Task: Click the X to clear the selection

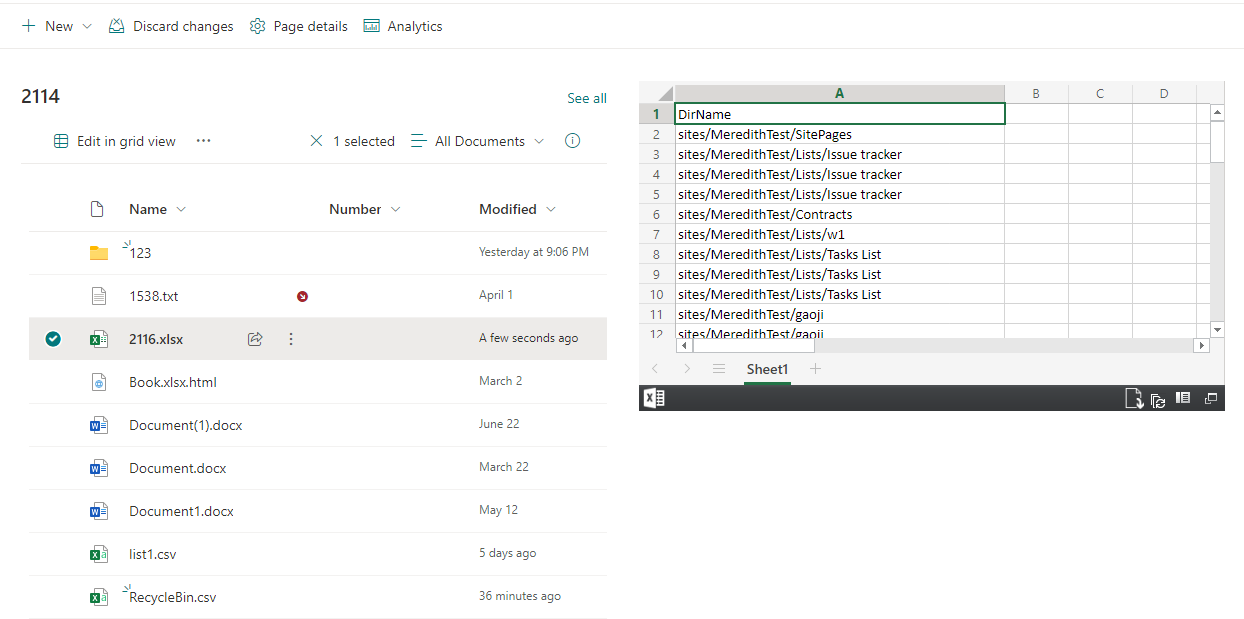Action: point(316,141)
